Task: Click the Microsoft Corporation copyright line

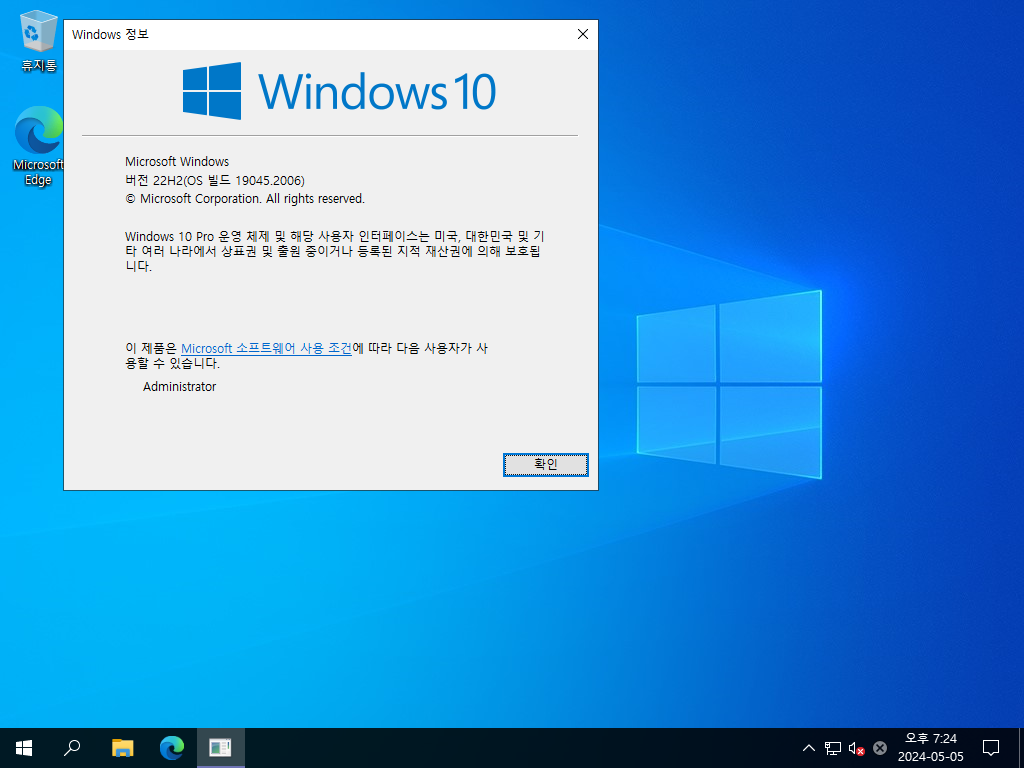Action: point(245,199)
